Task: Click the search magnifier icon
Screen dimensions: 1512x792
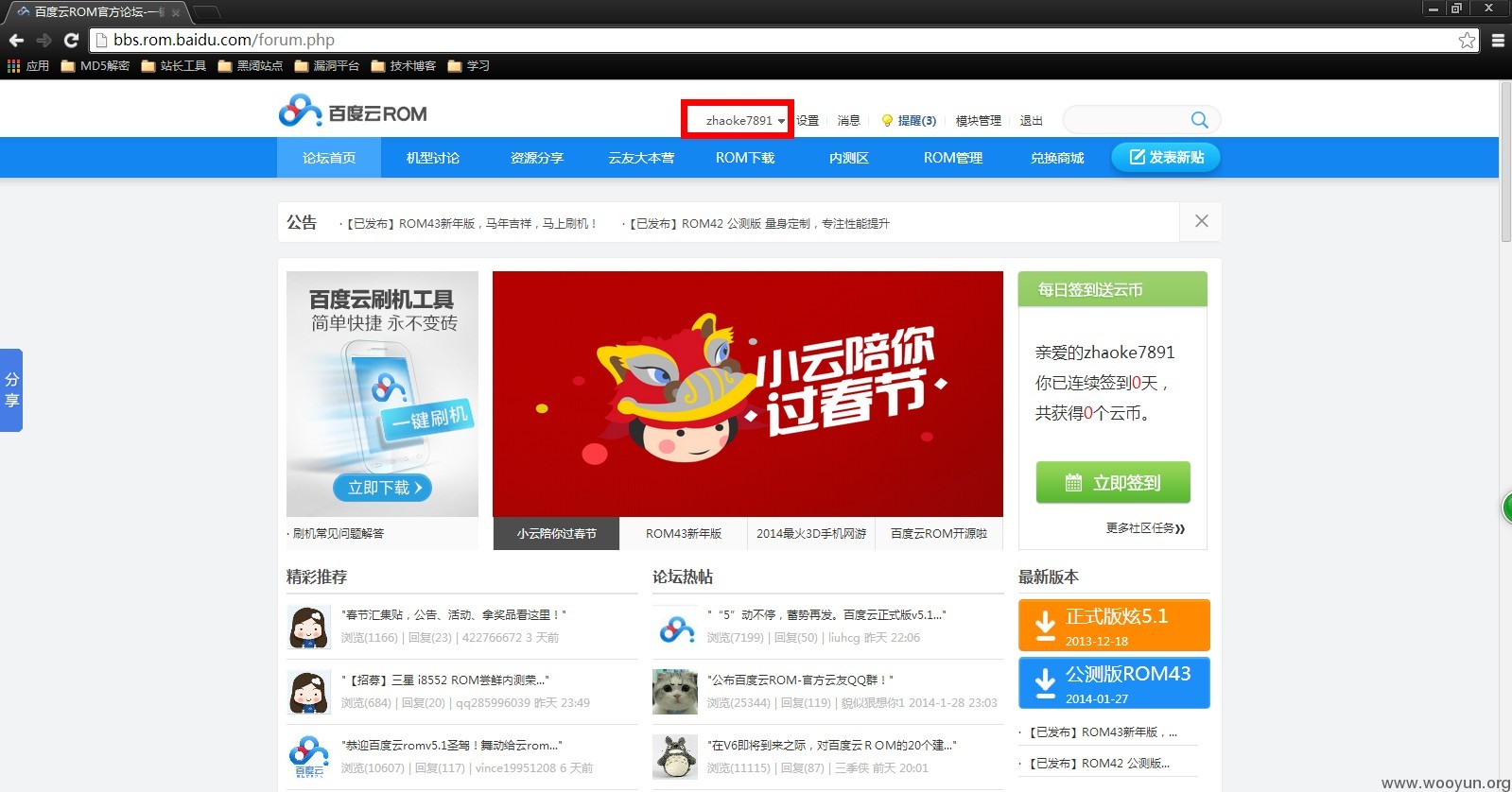Action: [1199, 120]
